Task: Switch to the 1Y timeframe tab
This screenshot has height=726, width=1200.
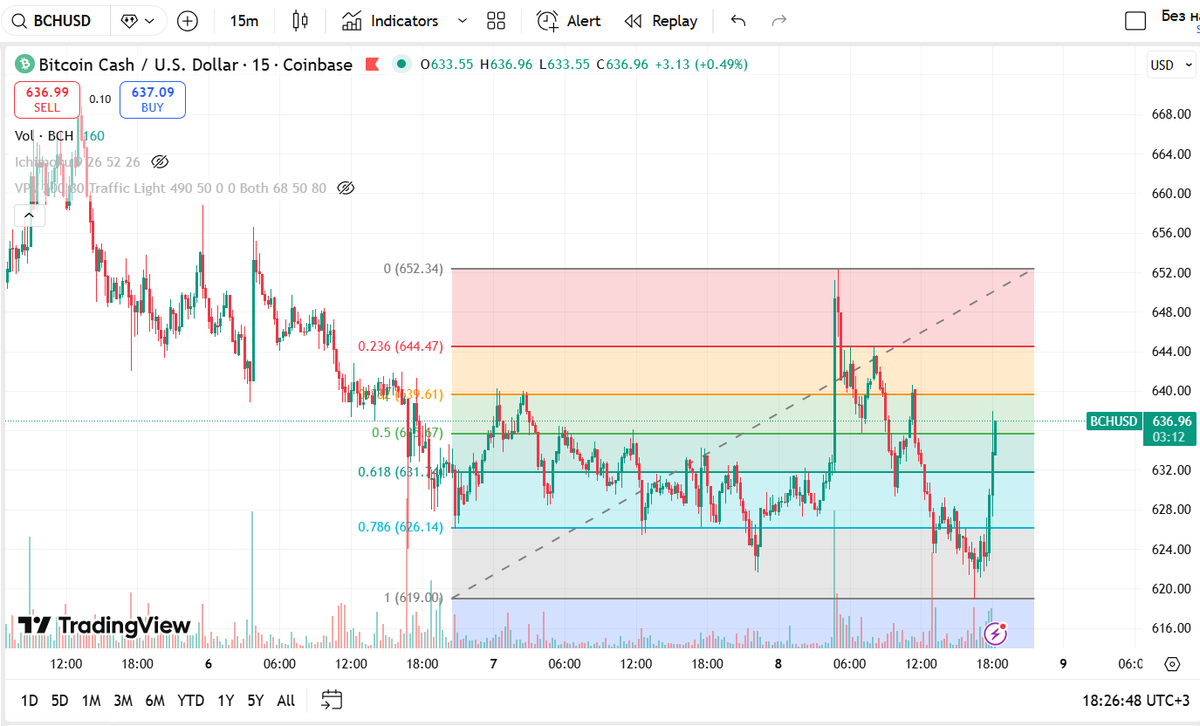Action: [225, 700]
